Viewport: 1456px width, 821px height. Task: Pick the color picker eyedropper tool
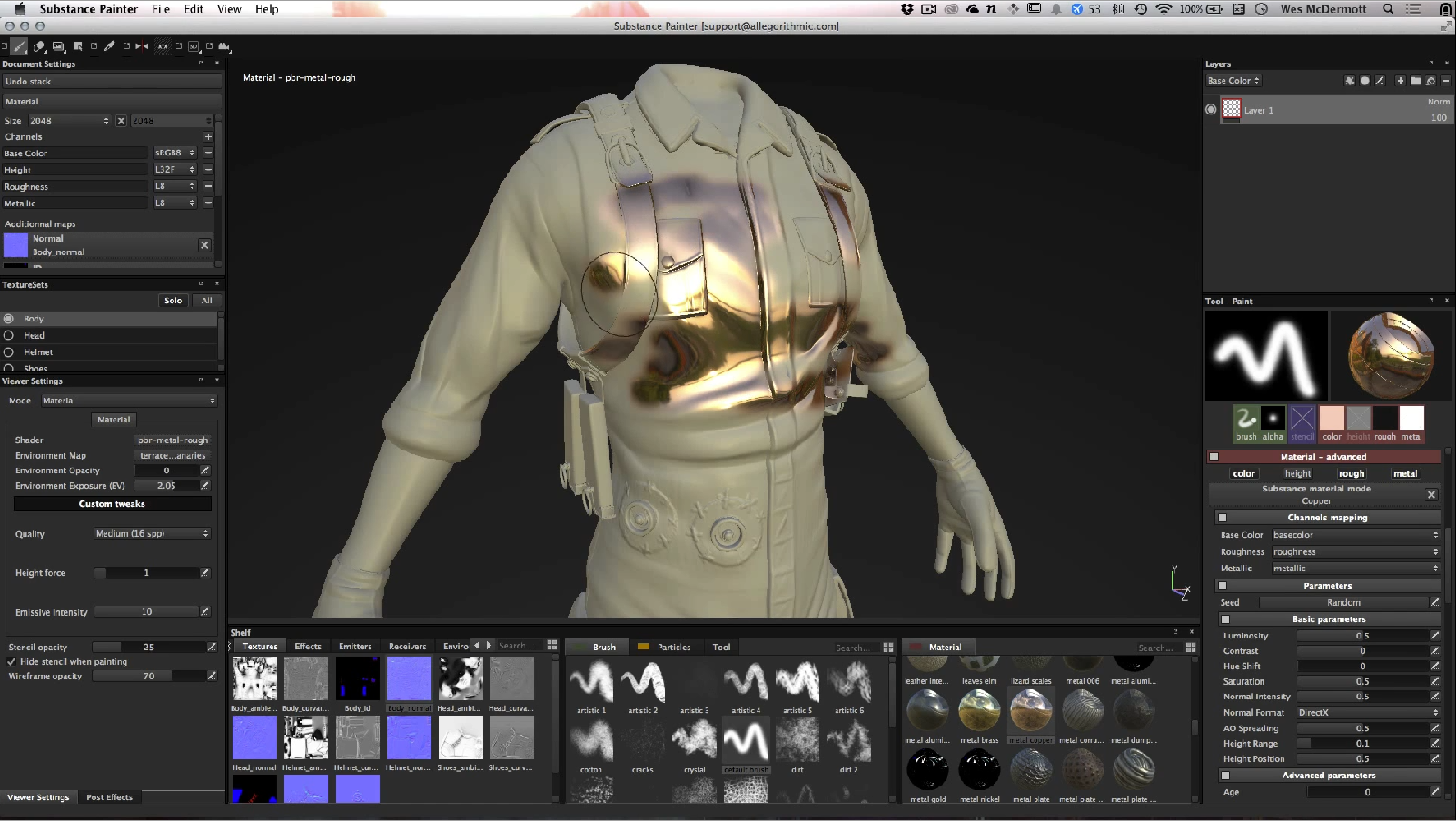click(x=110, y=46)
